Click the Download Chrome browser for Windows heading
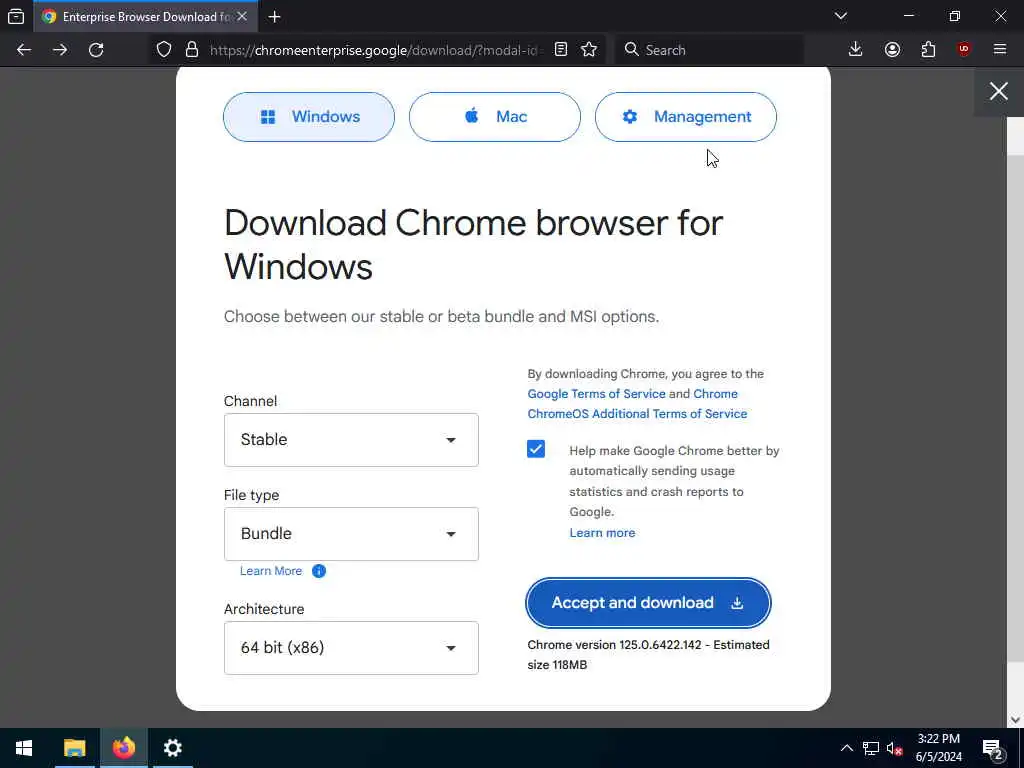The height and width of the screenshot is (768, 1024). tap(473, 244)
